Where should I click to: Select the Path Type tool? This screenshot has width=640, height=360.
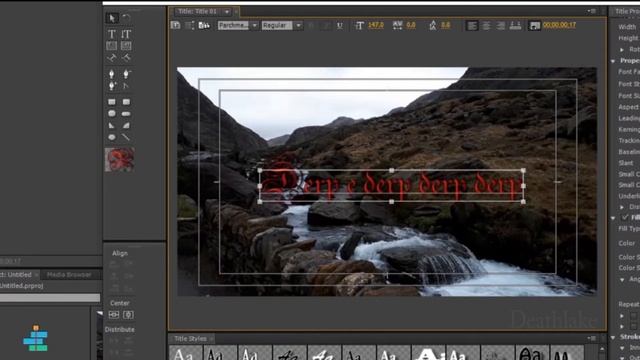click(x=112, y=58)
